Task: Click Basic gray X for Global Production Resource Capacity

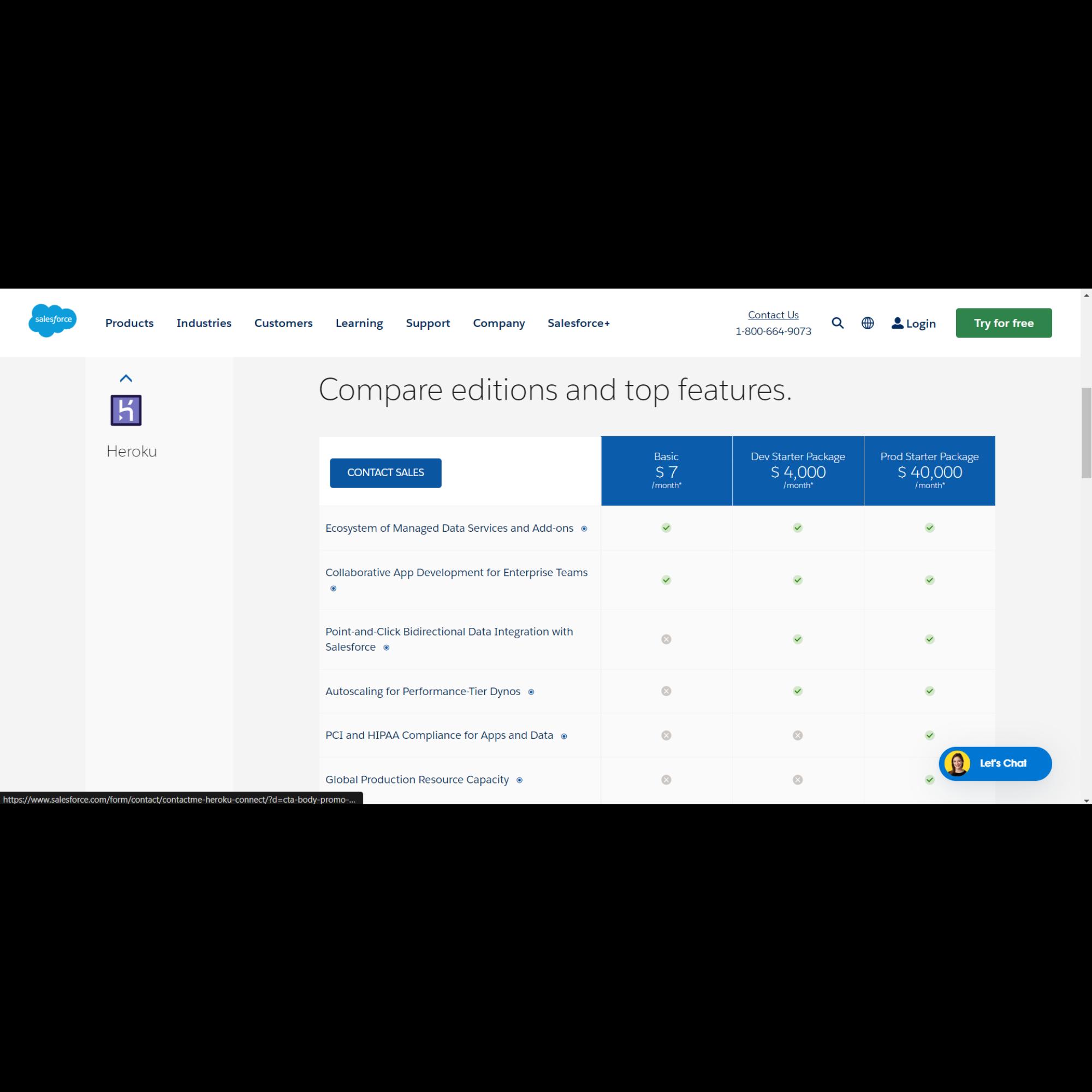Action: click(666, 780)
